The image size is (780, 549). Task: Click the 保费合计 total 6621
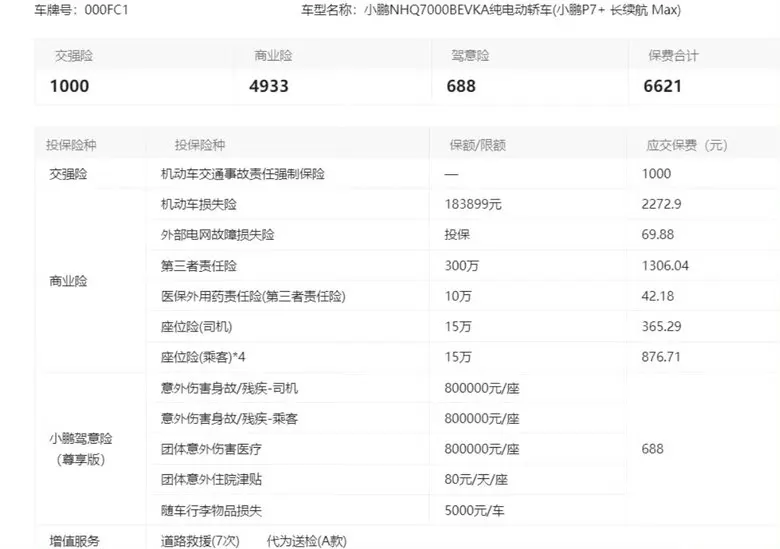click(663, 86)
